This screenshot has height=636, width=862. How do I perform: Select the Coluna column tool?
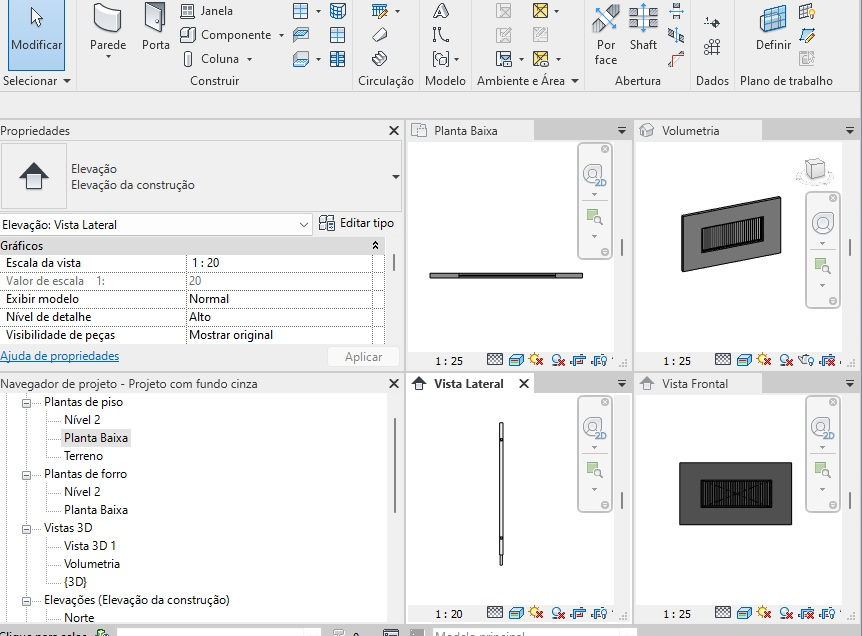(x=211, y=59)
